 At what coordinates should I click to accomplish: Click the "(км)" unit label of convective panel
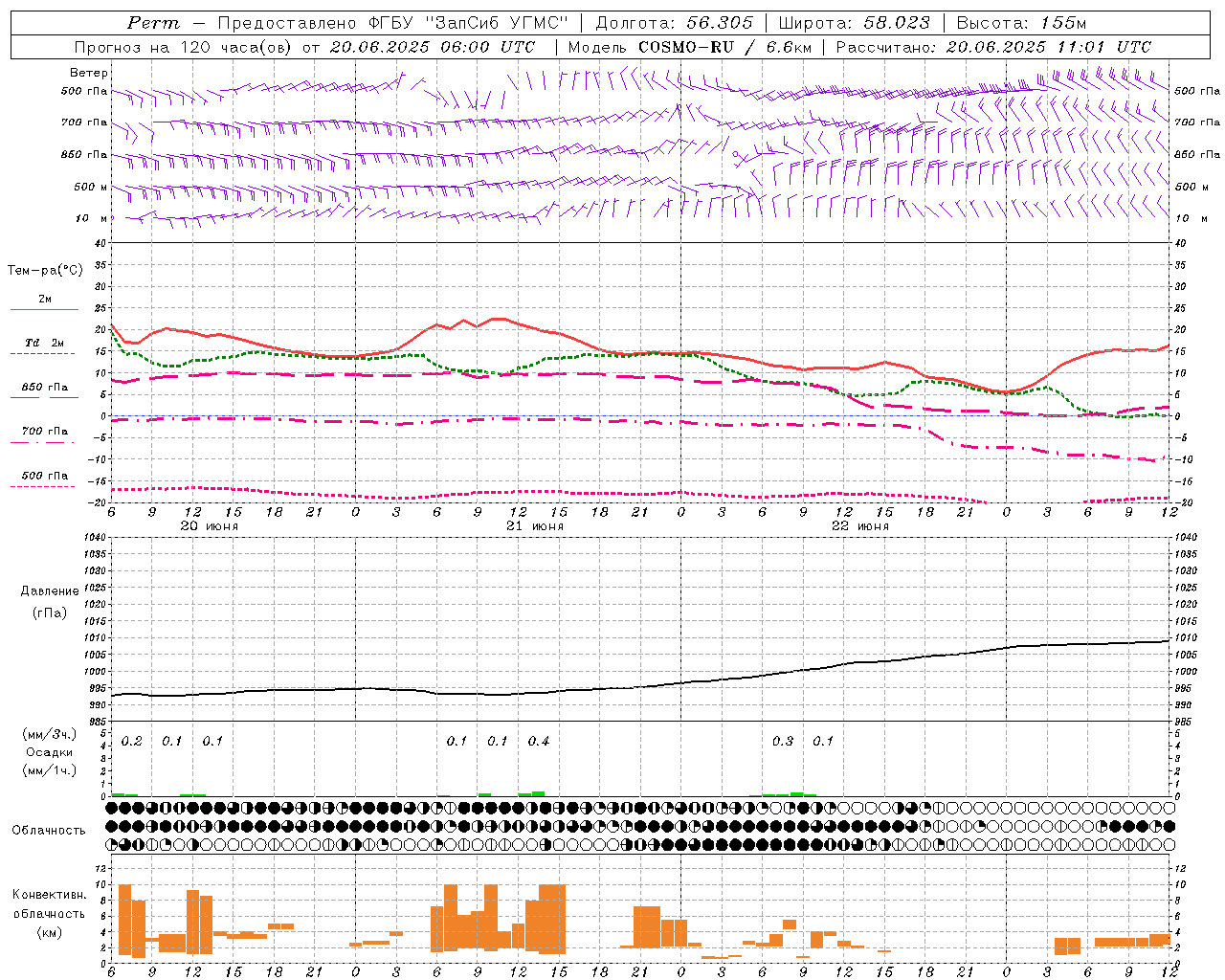[49, 931]
